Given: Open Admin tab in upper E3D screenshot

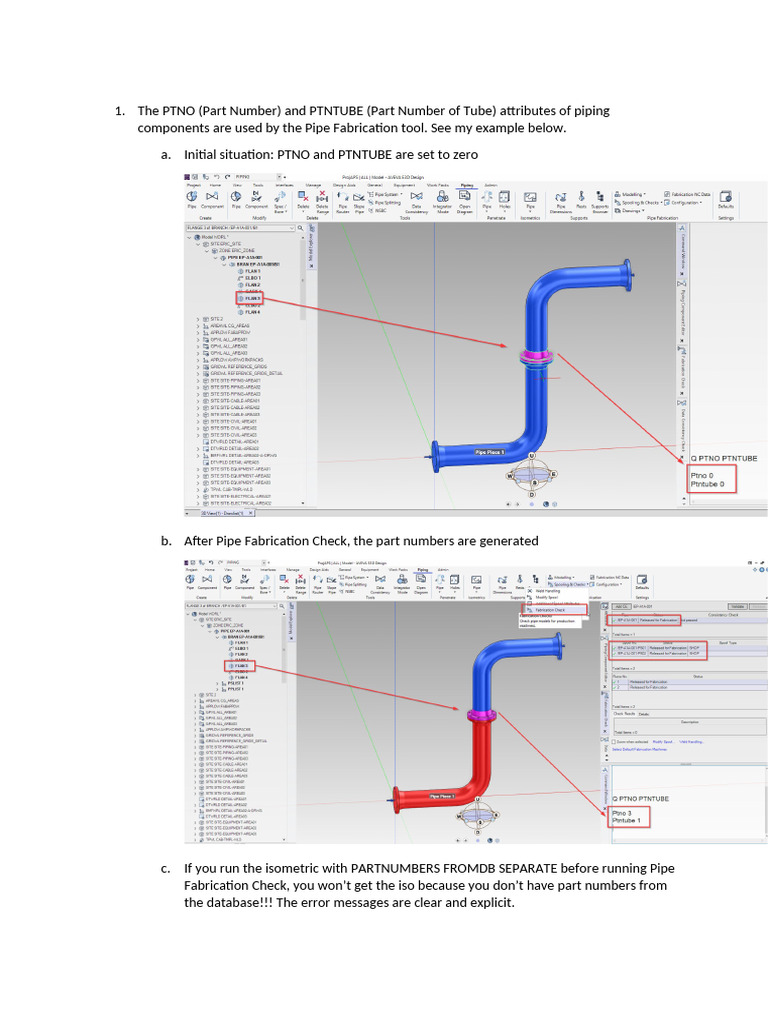Looking at the screenshot, I should point(491,185).
